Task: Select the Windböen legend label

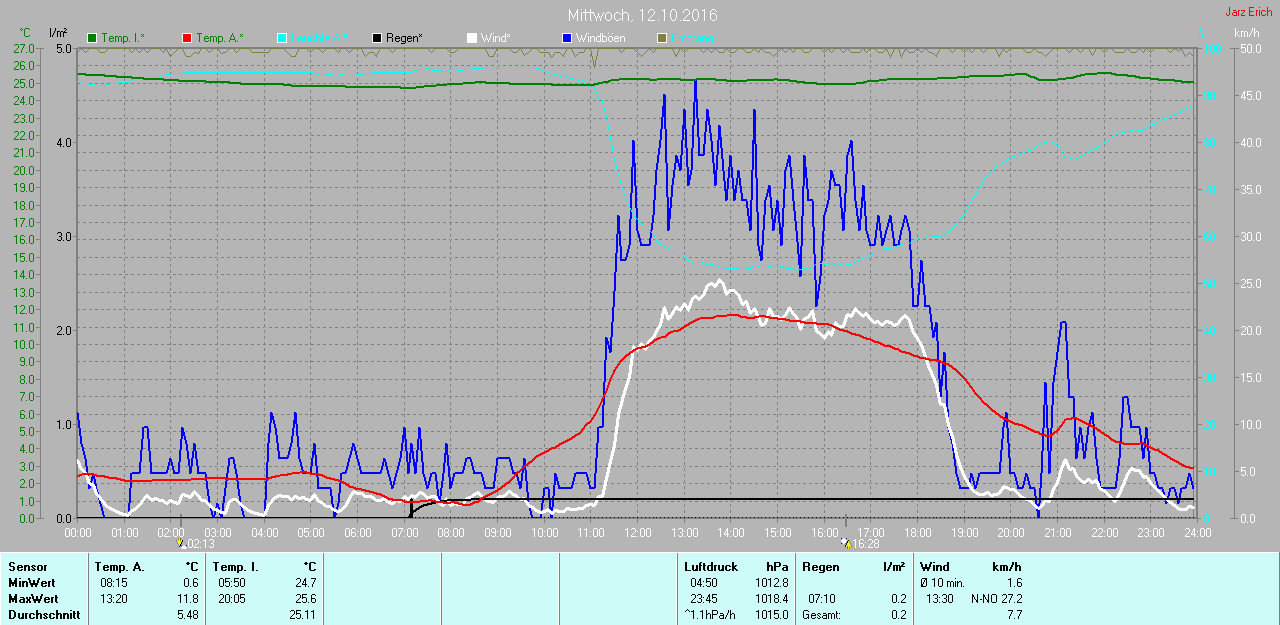Action: pos(602,38)
